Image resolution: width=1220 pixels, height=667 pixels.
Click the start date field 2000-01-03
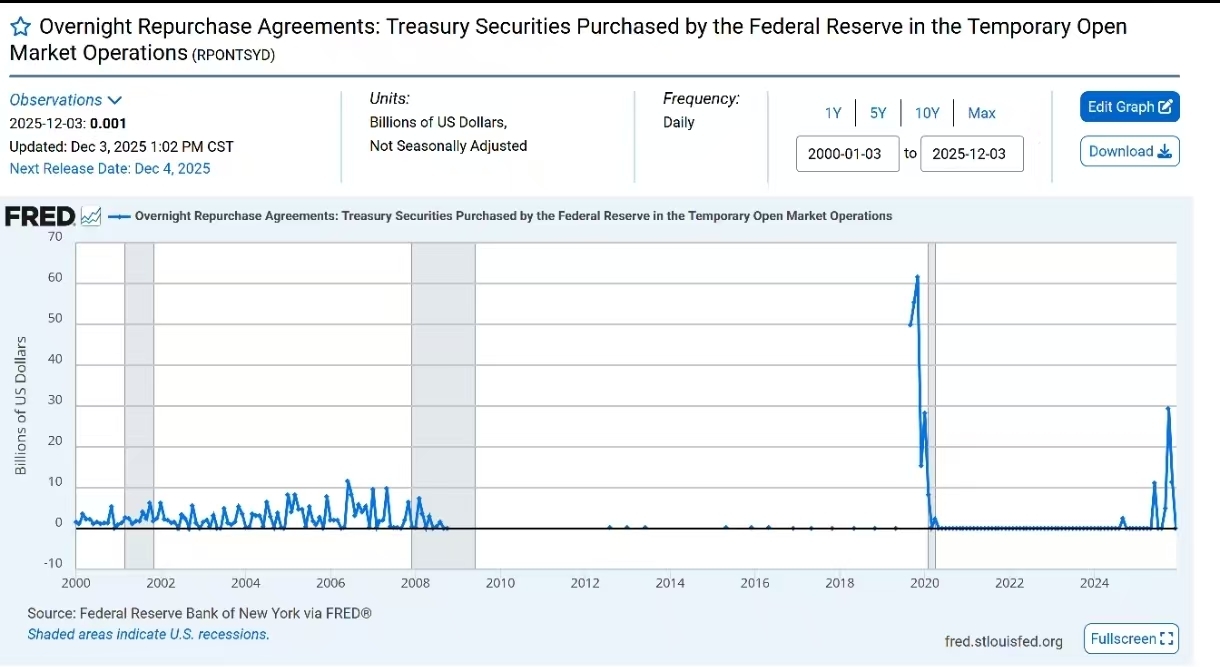click(x=847, y=154)
